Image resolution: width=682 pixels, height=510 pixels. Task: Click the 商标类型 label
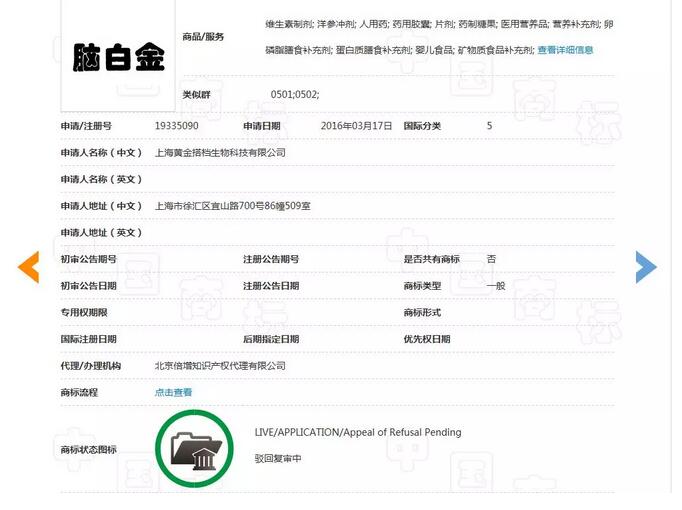pos(422,286)
